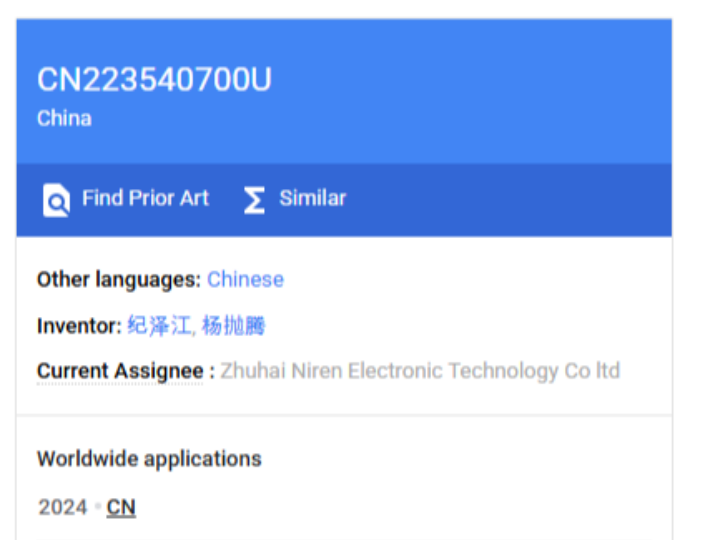Click the CN223540700U patent number heading

pyautogui.click(x=154, y=79)
